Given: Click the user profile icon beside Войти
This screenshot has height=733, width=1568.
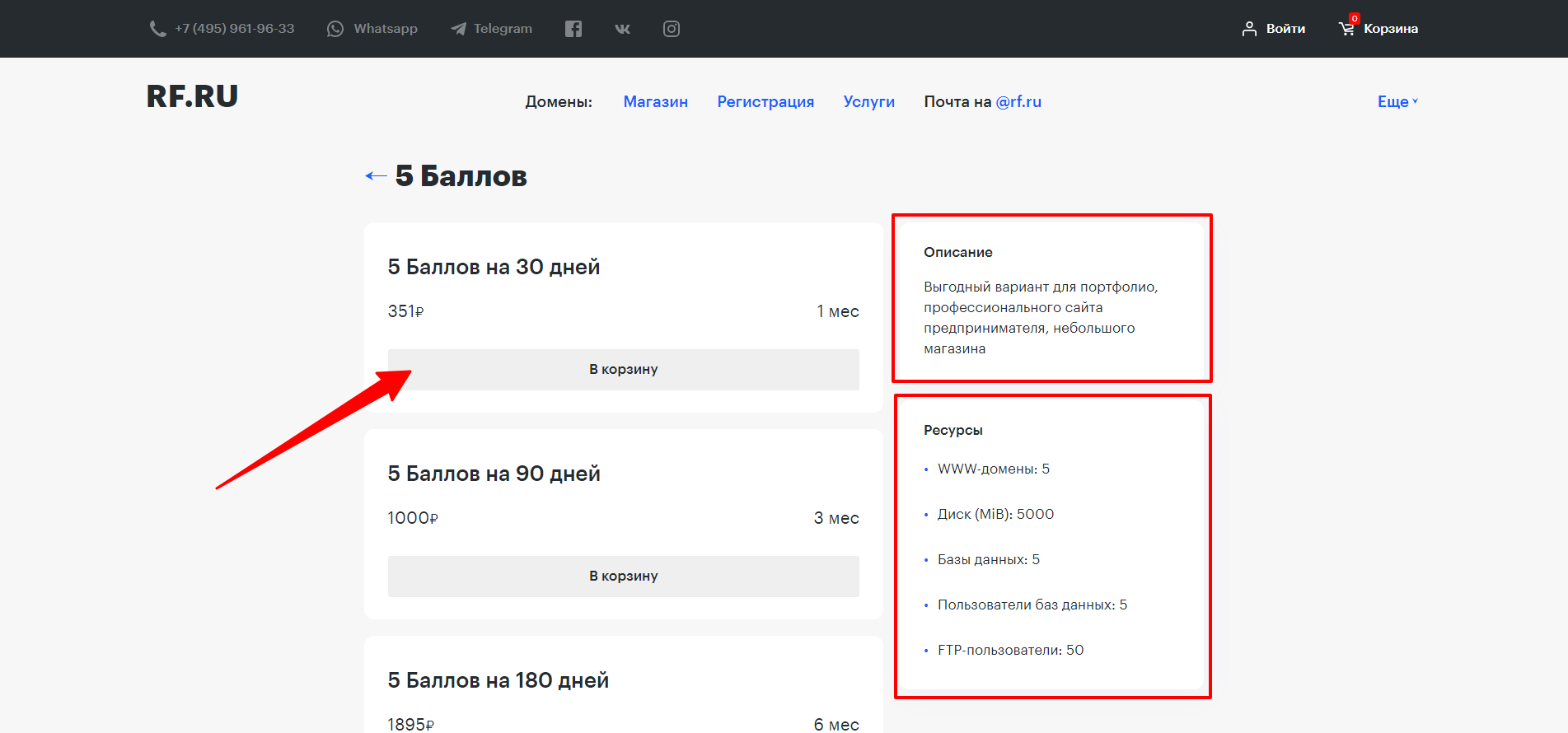Looking at the screenshot, I should [1249, 29].
